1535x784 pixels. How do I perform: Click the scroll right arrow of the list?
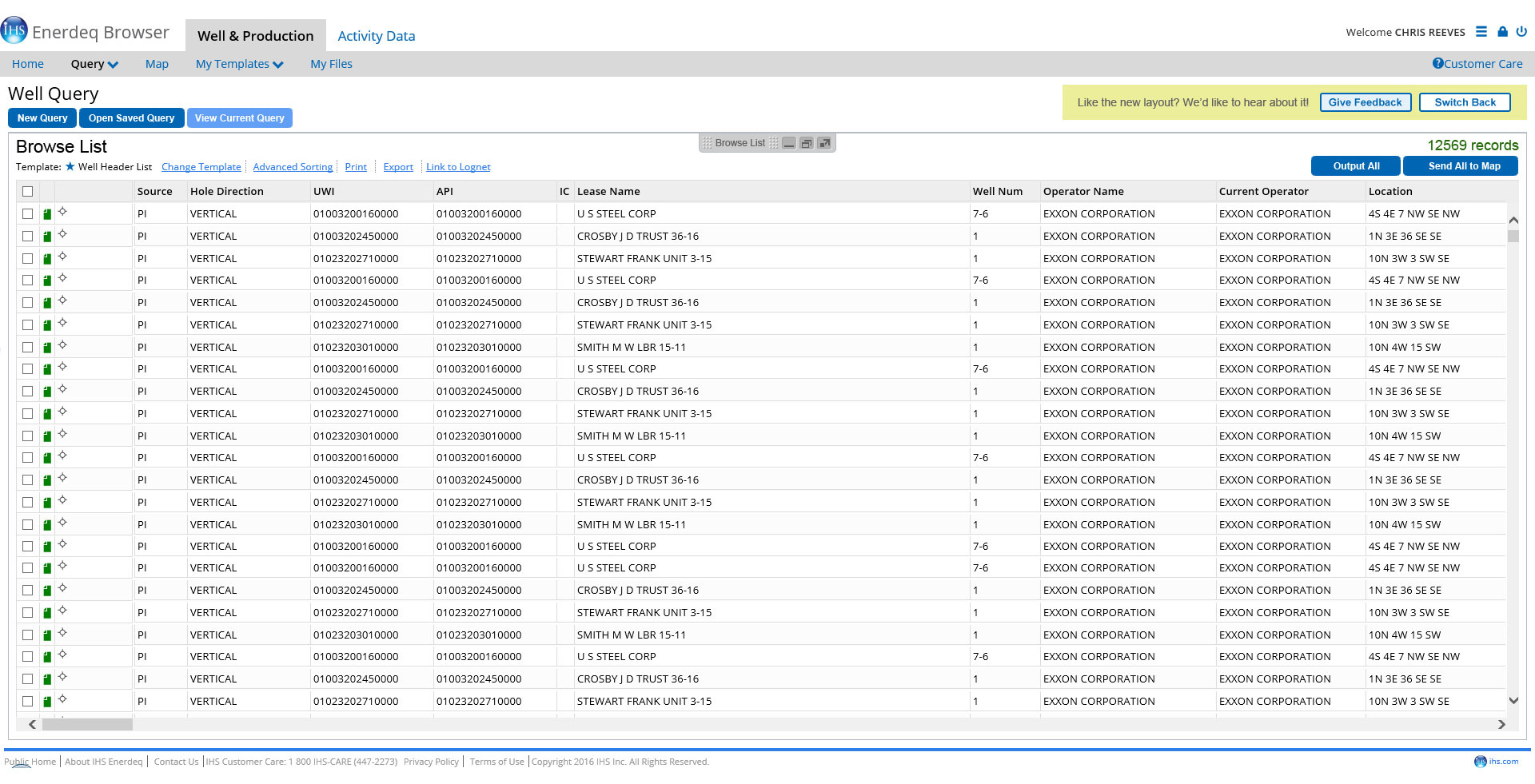(x=1501, y=724)
